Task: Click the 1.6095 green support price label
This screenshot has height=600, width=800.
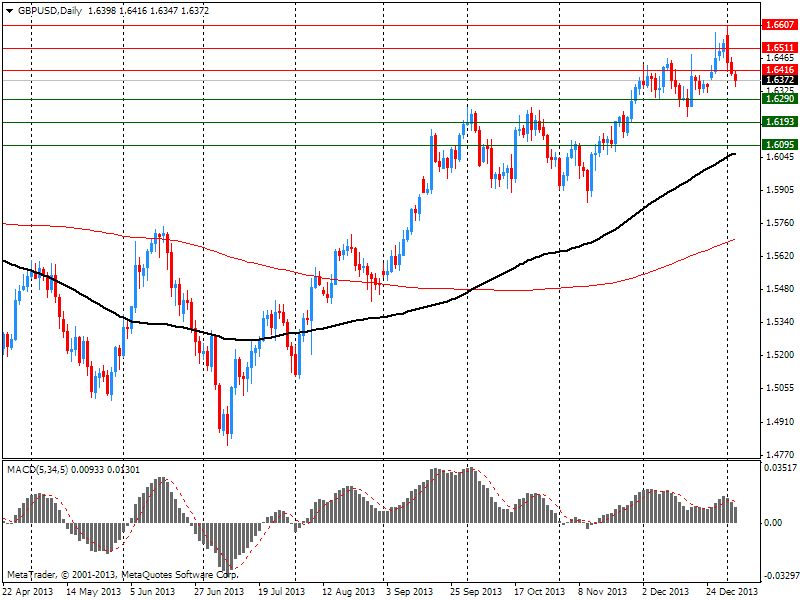Action: click(780, 144)
